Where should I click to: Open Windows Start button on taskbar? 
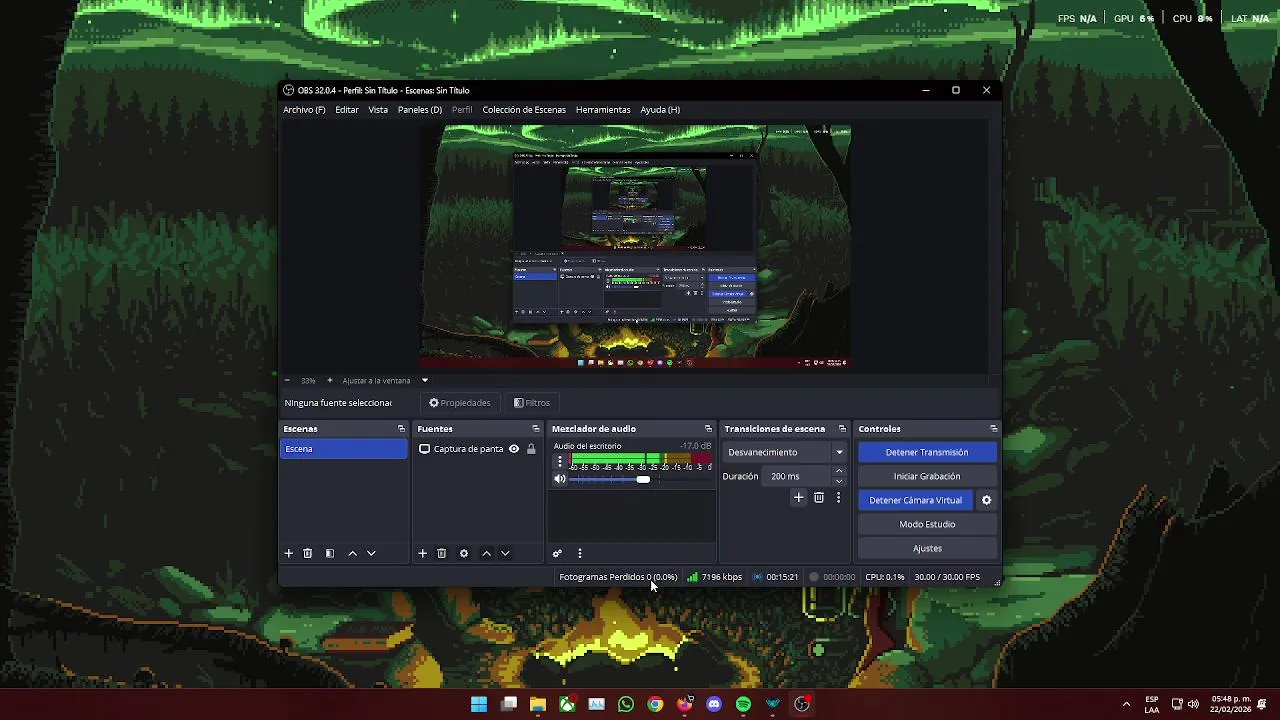point(479,704)
